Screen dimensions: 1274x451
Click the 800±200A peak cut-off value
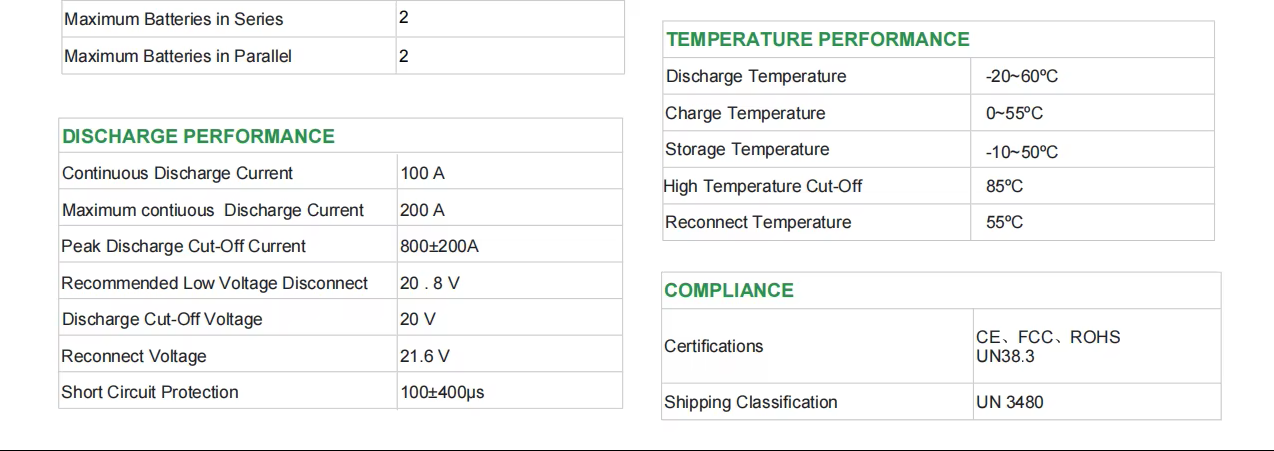coord(439,246)
